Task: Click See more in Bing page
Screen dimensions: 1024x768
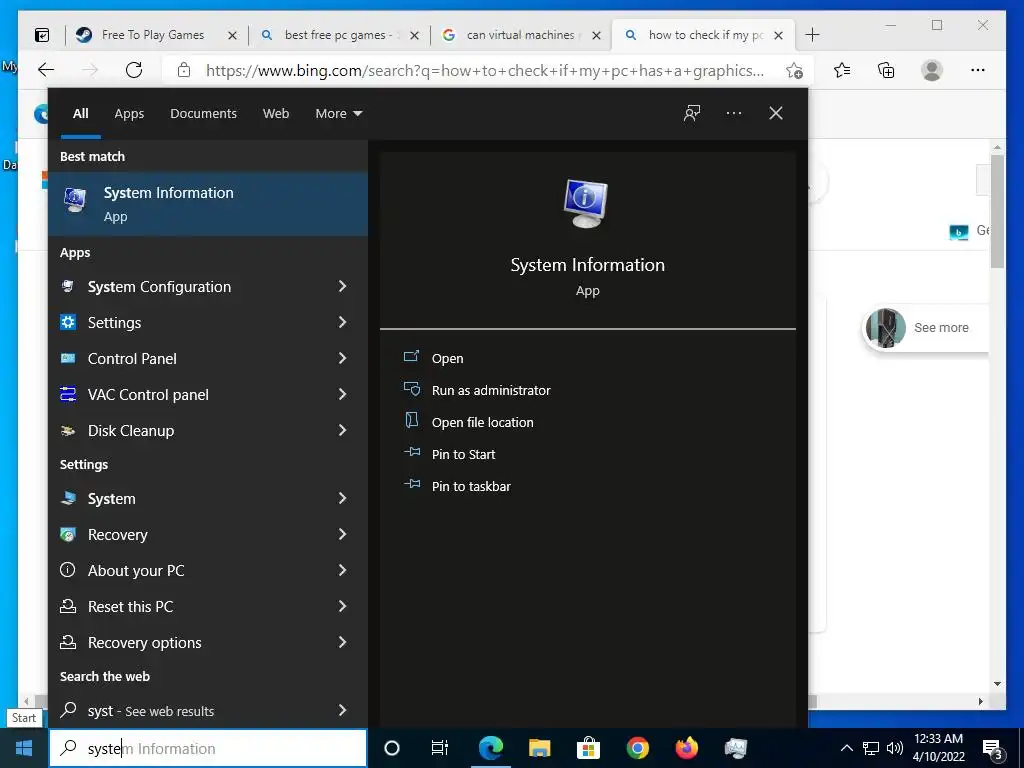Action: (941, 328)
